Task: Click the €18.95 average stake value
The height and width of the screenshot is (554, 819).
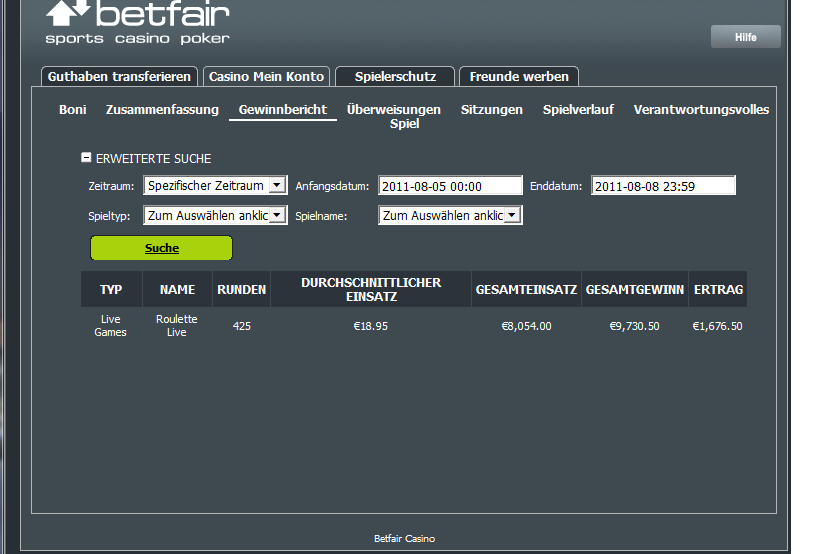Action: pyautogui.click(x=371, y=326)
